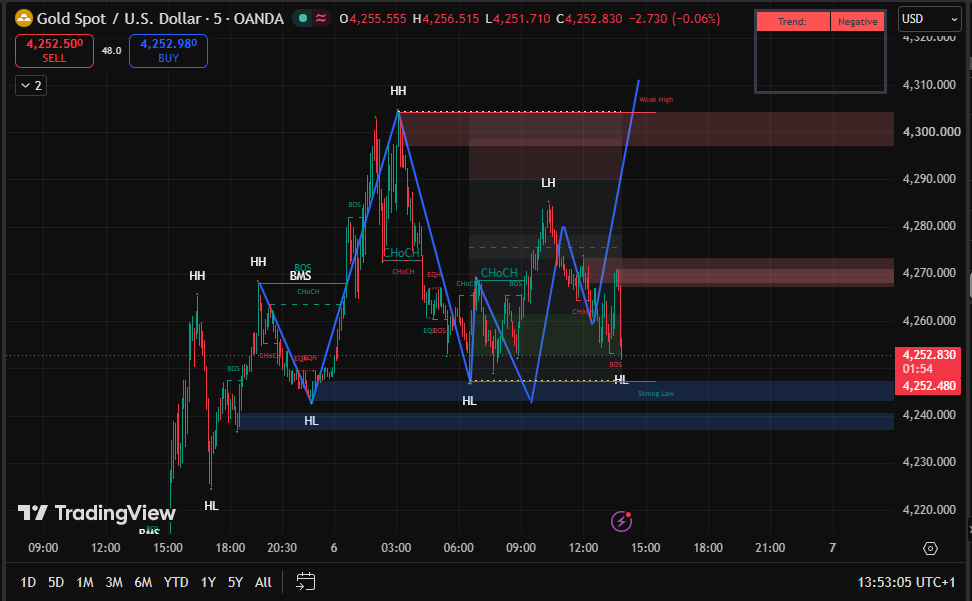Select the 5Y time range
This screenshot has height=601, width=972.
click(x=236, y=582)
